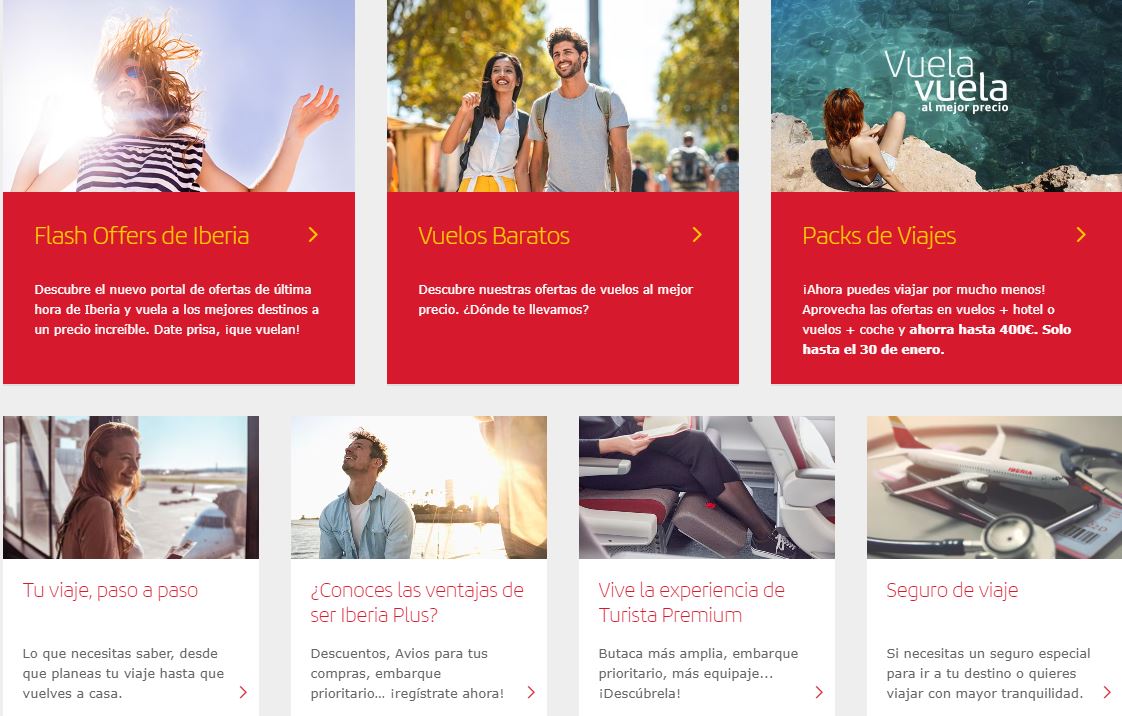Click the red arrow in the Turista Premium card
Screen dimensions: 1122x716
tap(819, 692)
